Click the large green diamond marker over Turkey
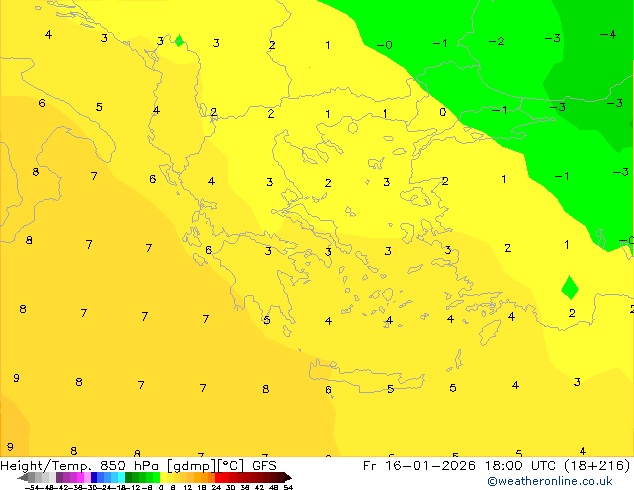The width and height of the screenshot is (634, 490). [x=570, y=287]
